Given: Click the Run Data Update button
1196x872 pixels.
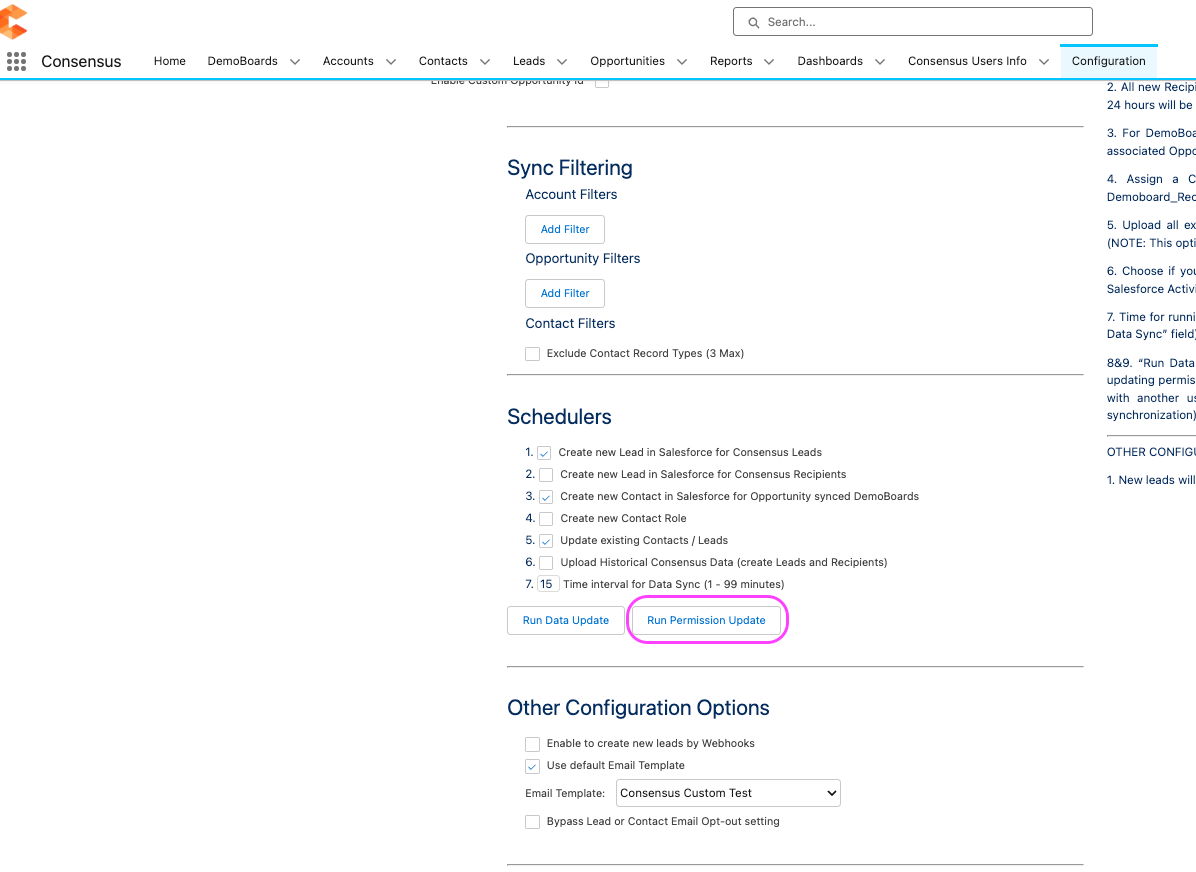Looking at the screenshot, I should 566,620.
